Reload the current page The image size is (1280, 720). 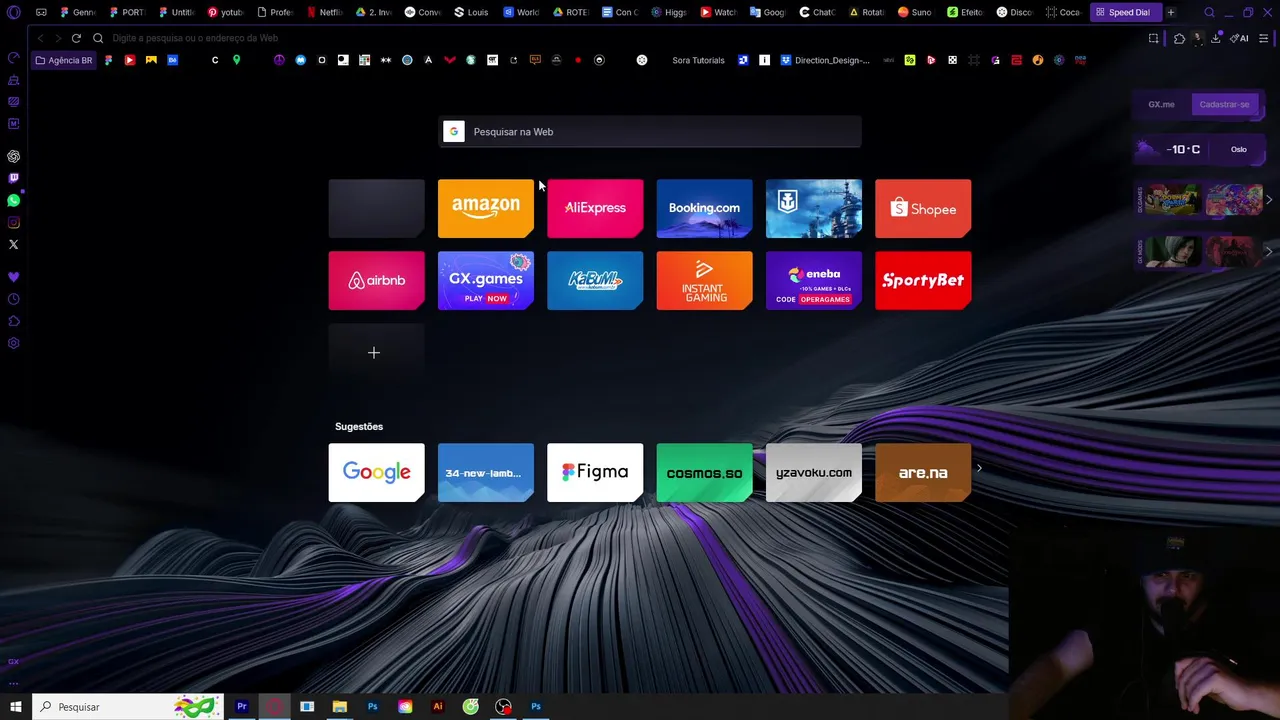point(76,38)
